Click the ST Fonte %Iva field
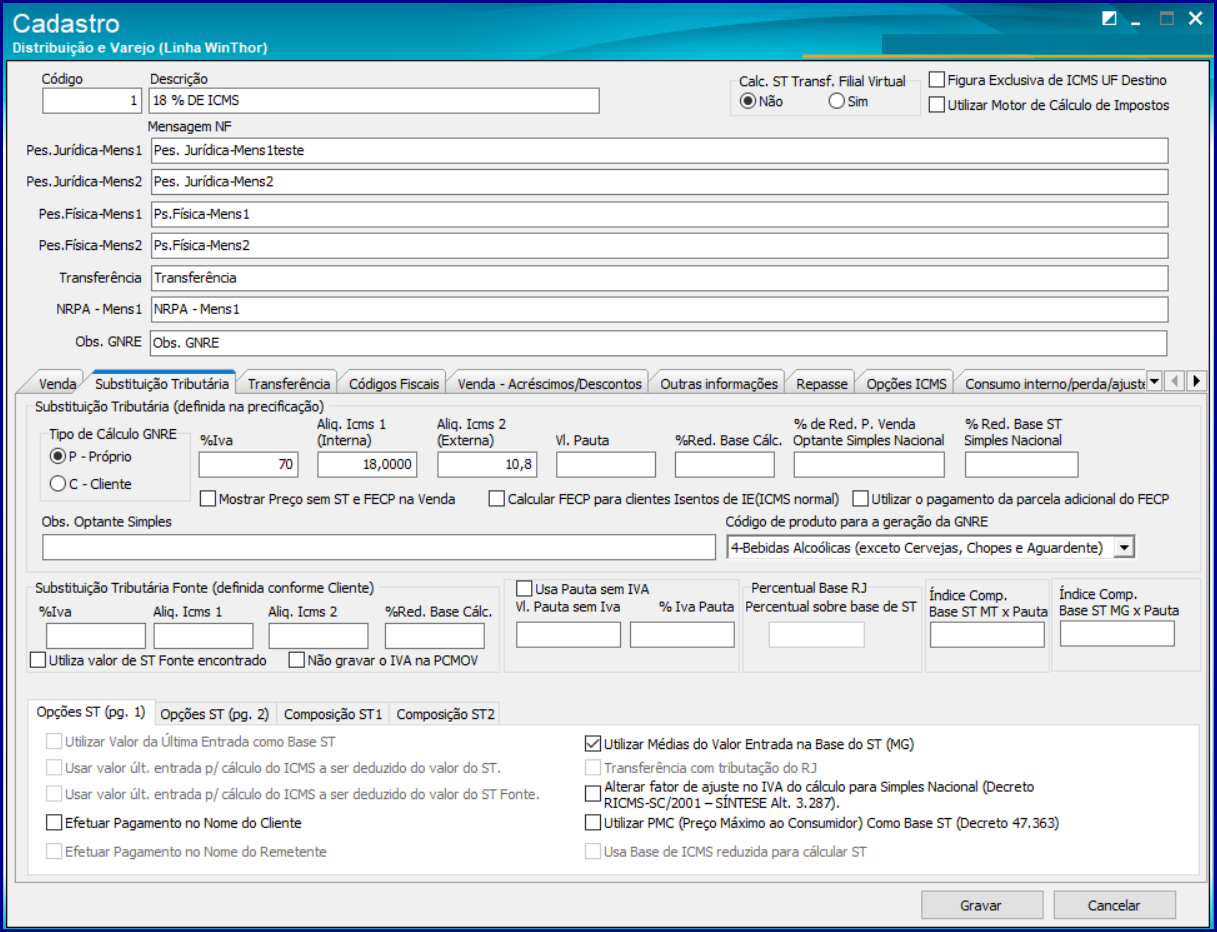The image size is (1217, 932). pos(96,636)
